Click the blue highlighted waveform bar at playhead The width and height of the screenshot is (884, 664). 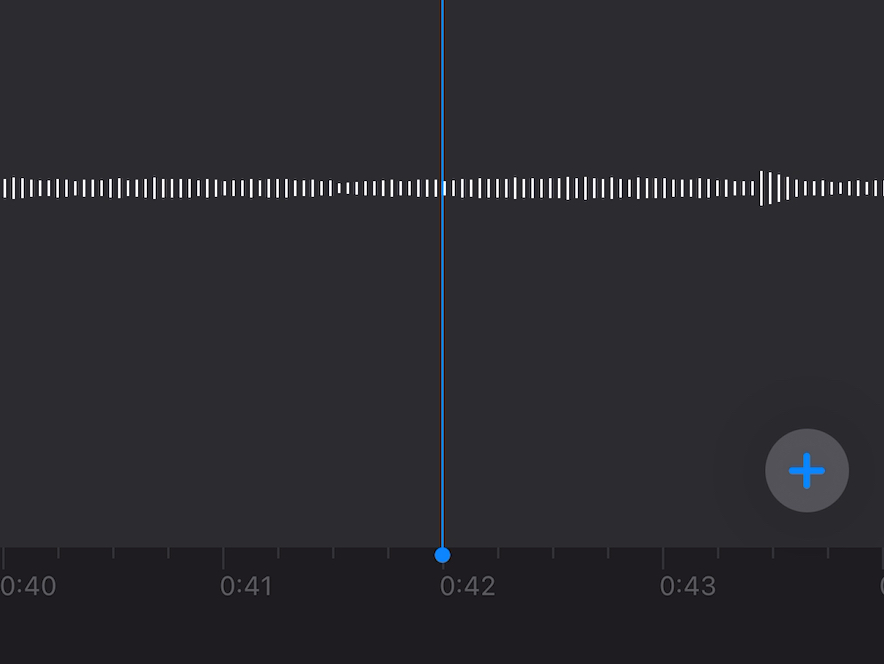[x=444, y=188]
